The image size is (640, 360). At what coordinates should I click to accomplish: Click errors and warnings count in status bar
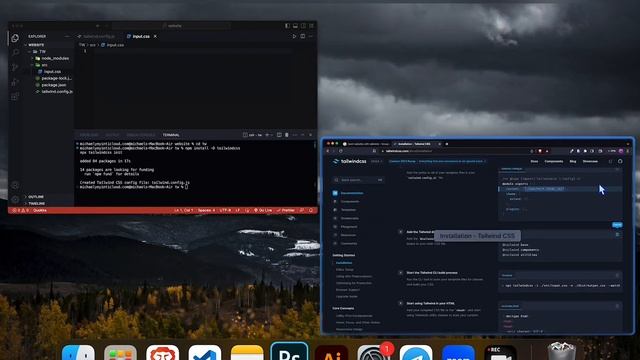tap(20, 211)
